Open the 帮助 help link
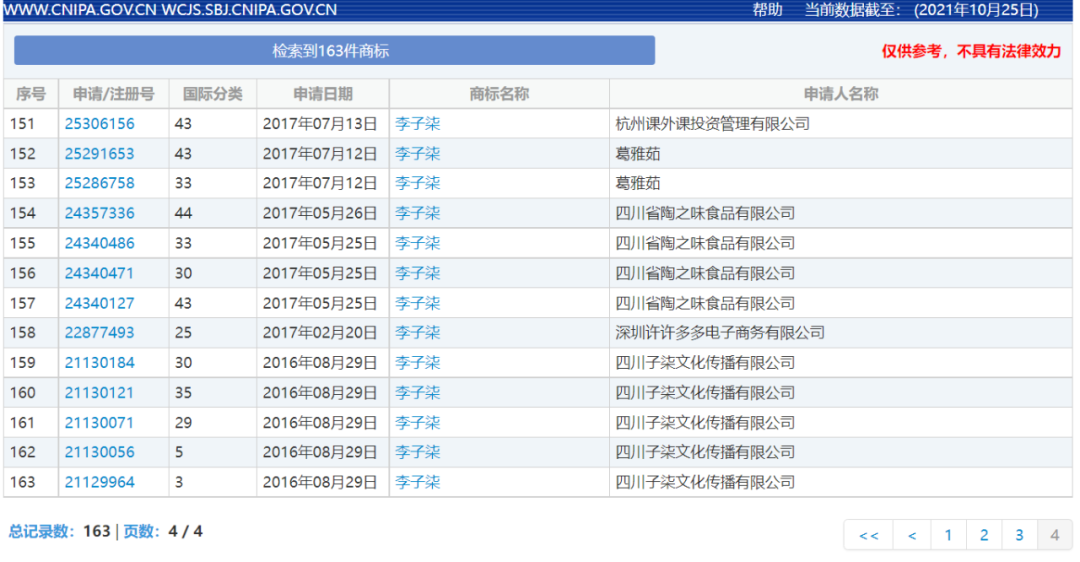The image size is (1080, 562). click(x=767, y=10)
